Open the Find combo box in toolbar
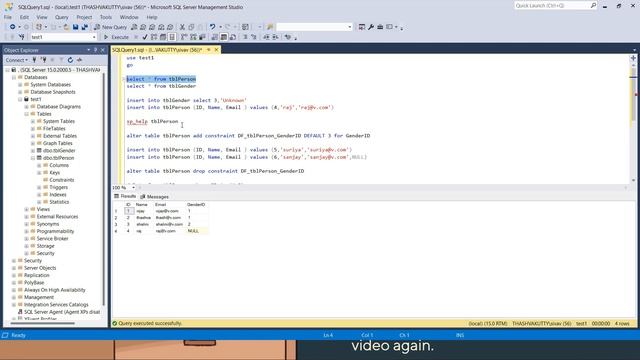The width and height of the screenshot is (640, 360). point(314,27)
